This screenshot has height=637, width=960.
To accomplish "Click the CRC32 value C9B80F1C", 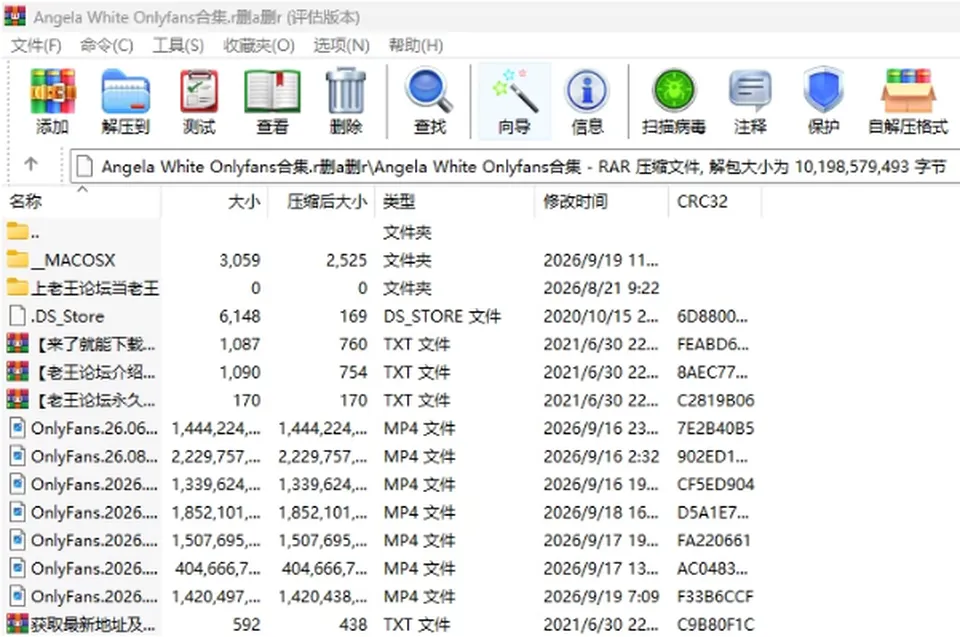I will click(715, 624).
